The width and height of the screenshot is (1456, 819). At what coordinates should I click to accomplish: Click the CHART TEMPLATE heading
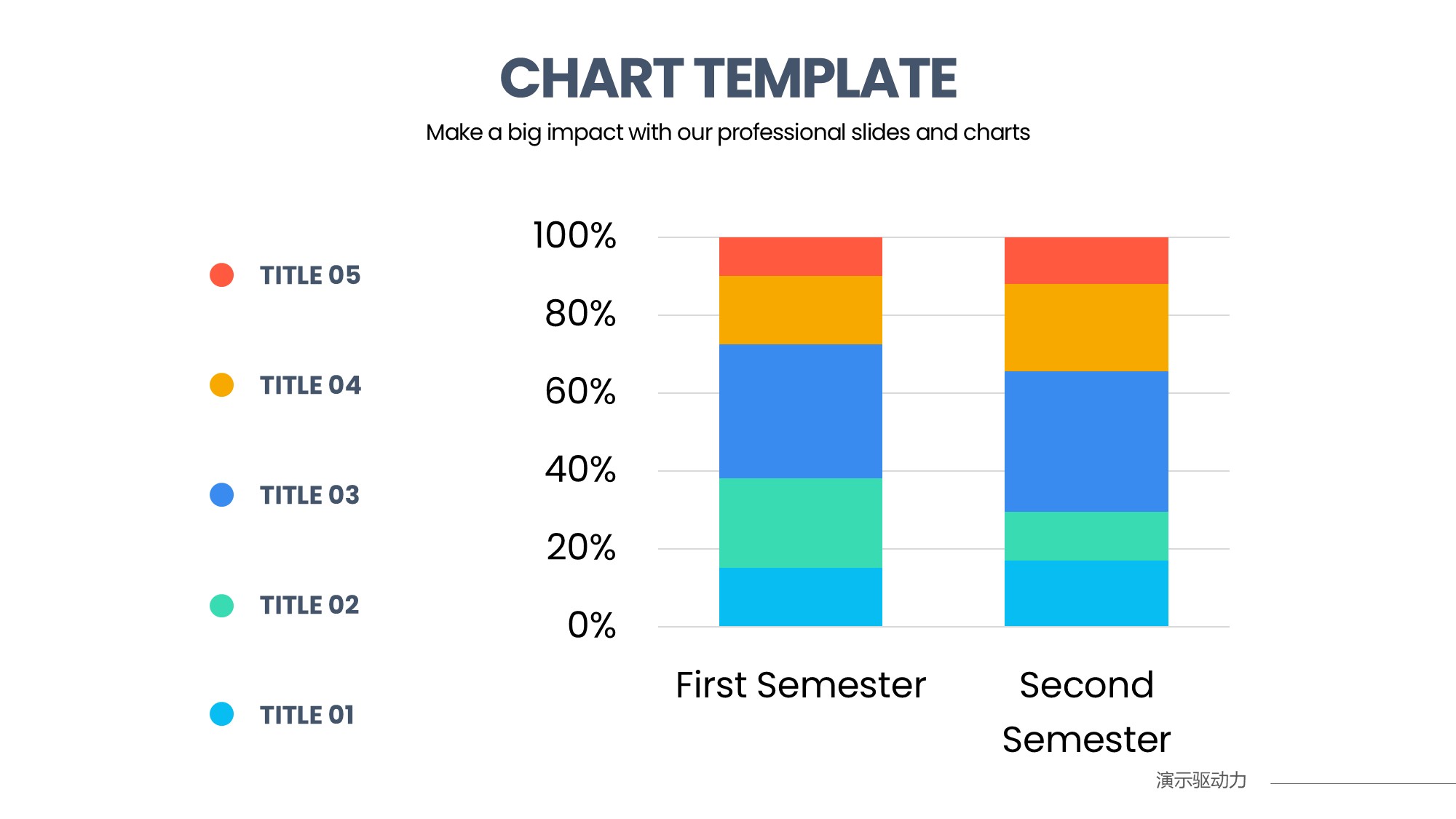click(x=728, y=78)
